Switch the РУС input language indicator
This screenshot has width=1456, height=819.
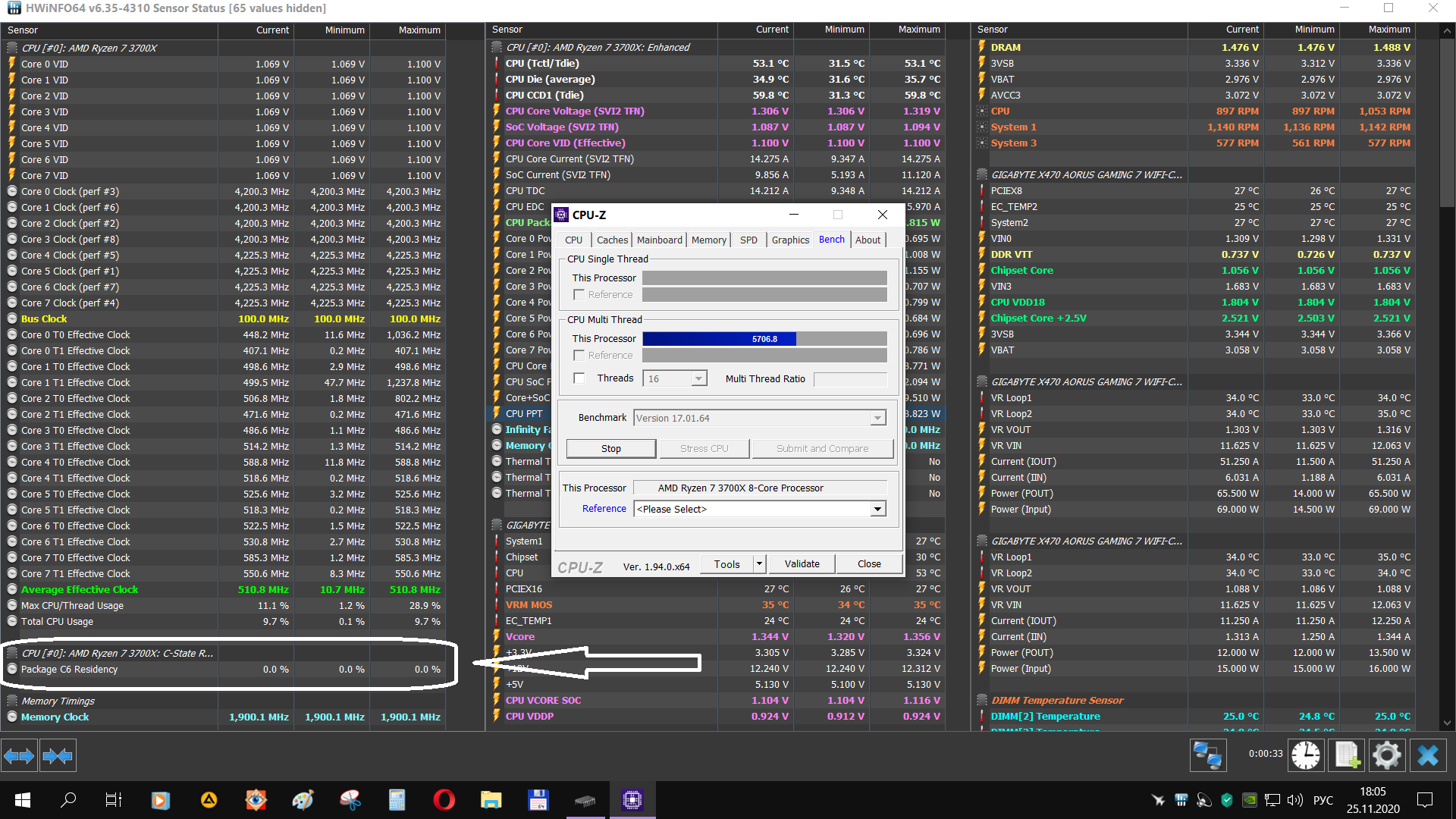(1323, 800)
